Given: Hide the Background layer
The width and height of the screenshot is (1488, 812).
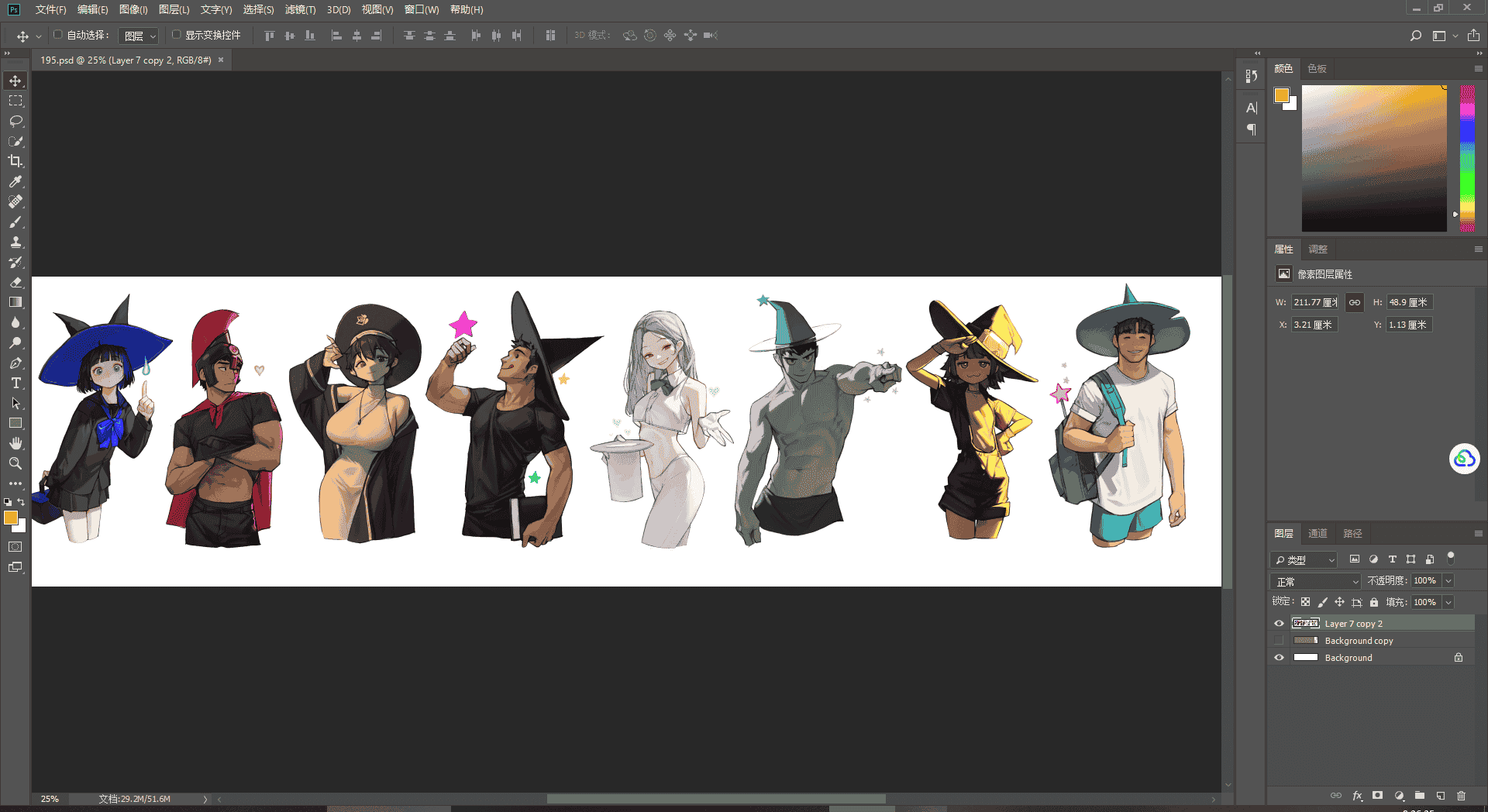Looking at the screenshot, I should tap(1279, 658).
